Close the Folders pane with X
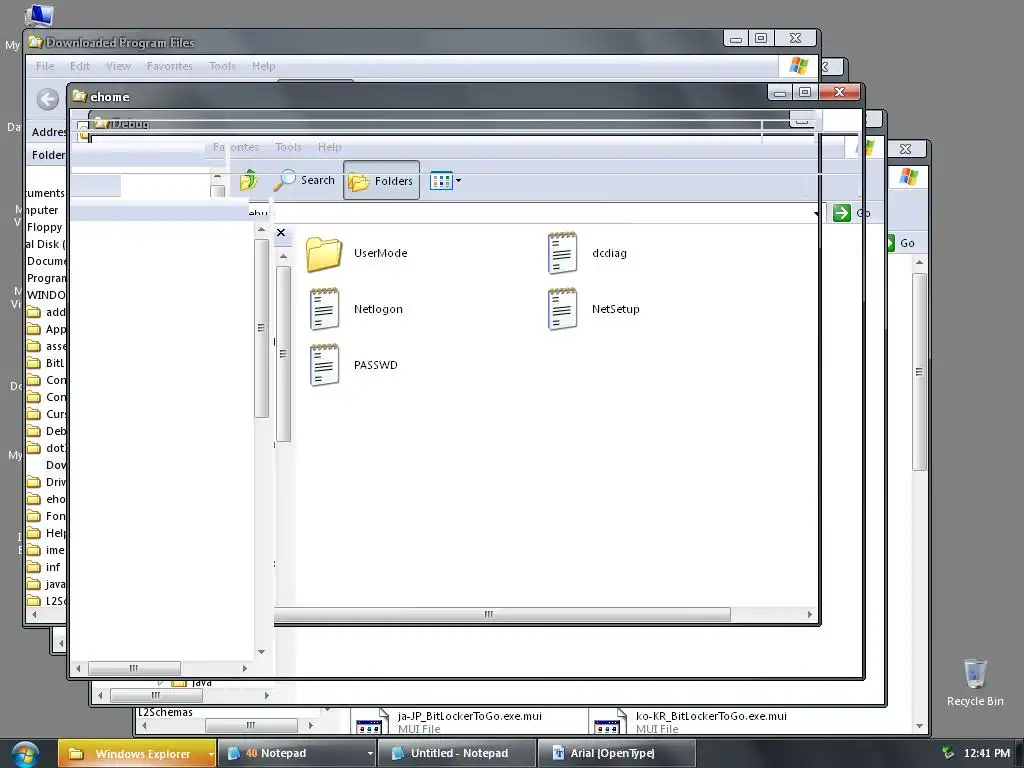 (281, 232)
